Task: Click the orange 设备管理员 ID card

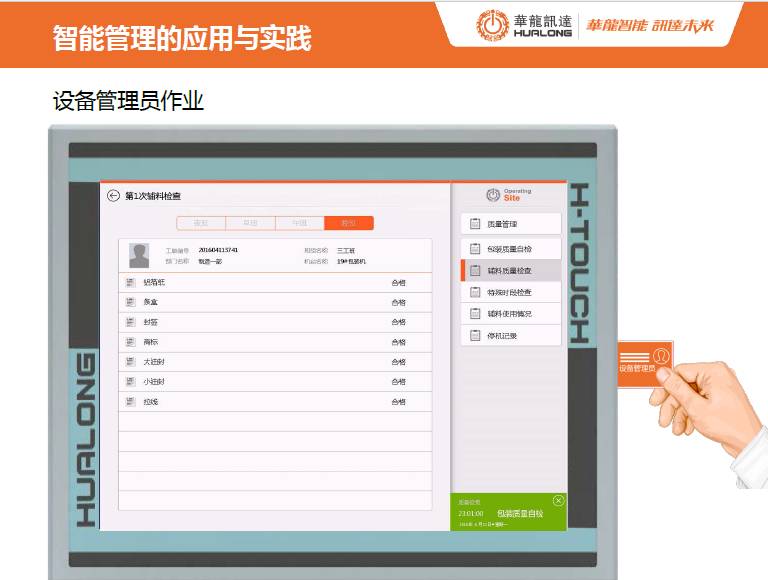Action: pos(644,361)
